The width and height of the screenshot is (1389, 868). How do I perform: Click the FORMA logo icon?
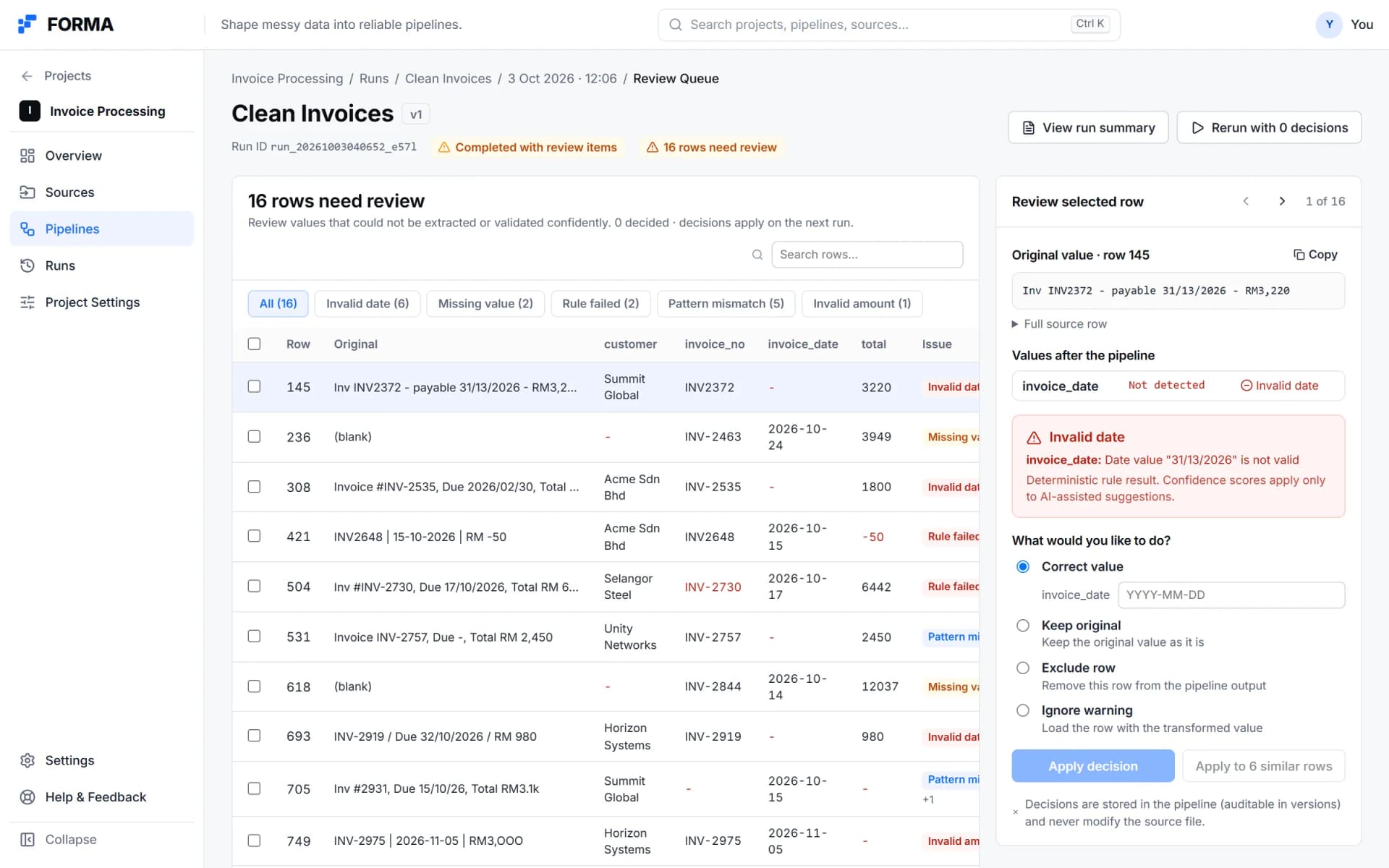(27, 24)
